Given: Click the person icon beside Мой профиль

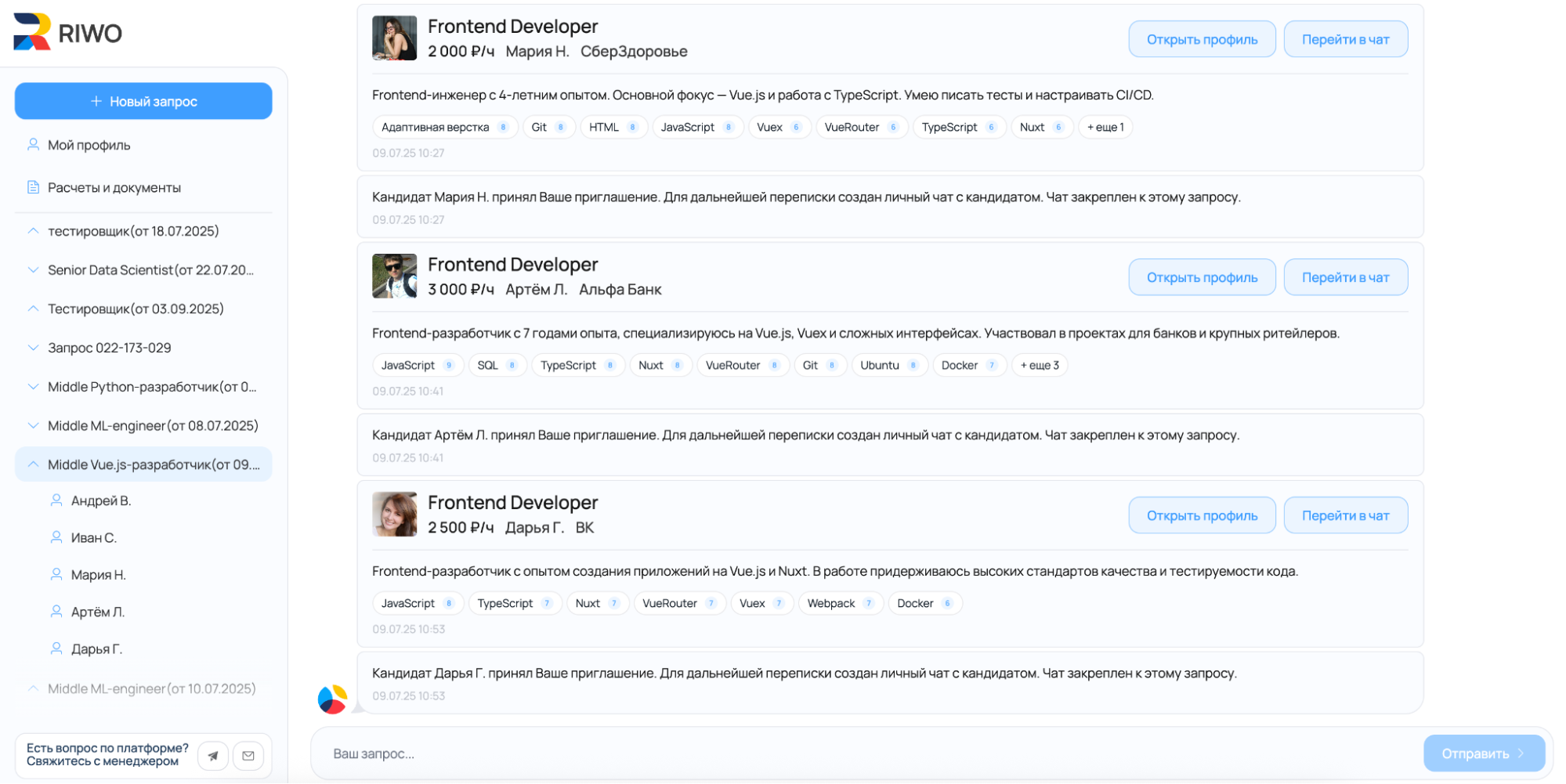Looking at the screenshot, I should pos(33,145).
